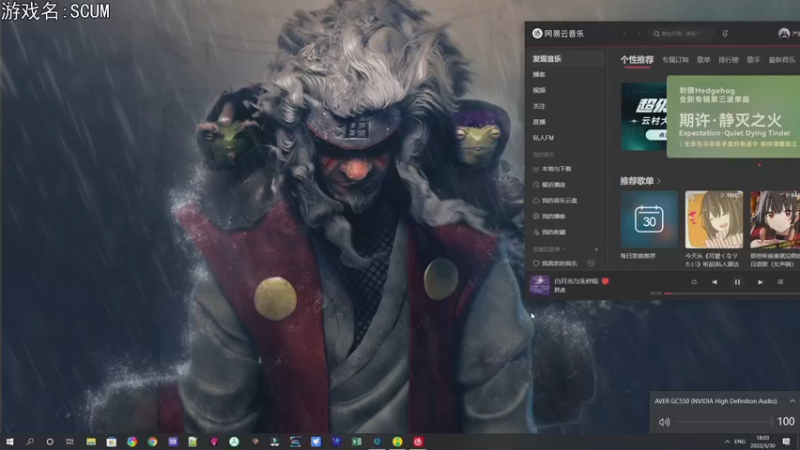This screenshot has width=800, height=450.
Task: Show hidden system tray icons
Action: (x=727, y=442)
